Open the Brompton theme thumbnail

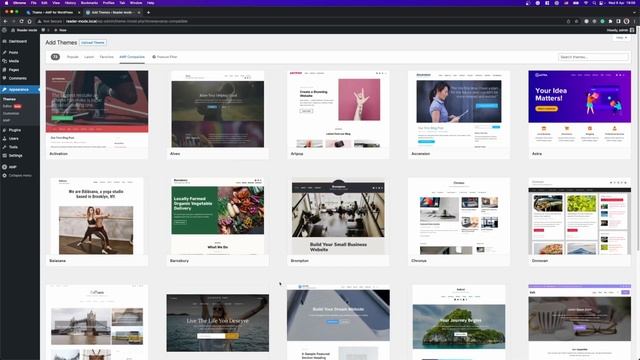(x=338, y=216)
